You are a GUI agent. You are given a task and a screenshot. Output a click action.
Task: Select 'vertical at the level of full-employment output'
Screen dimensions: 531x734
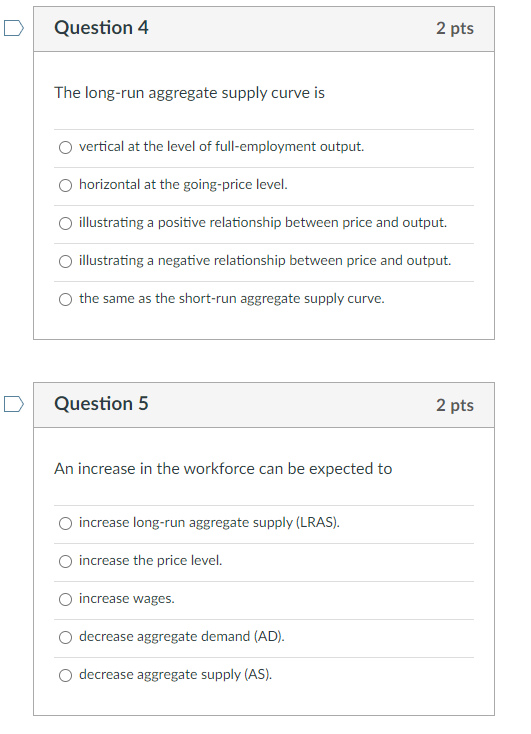point(66,147)
